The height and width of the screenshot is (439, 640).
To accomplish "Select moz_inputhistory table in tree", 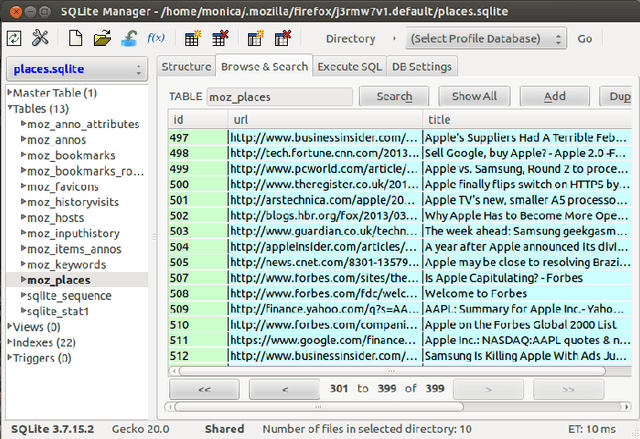I will [73, 233].
